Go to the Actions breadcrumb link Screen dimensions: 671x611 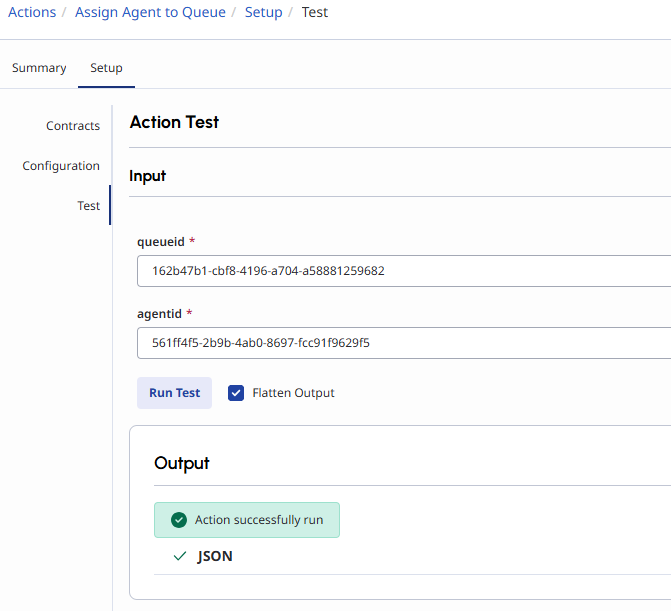[32, 13]
